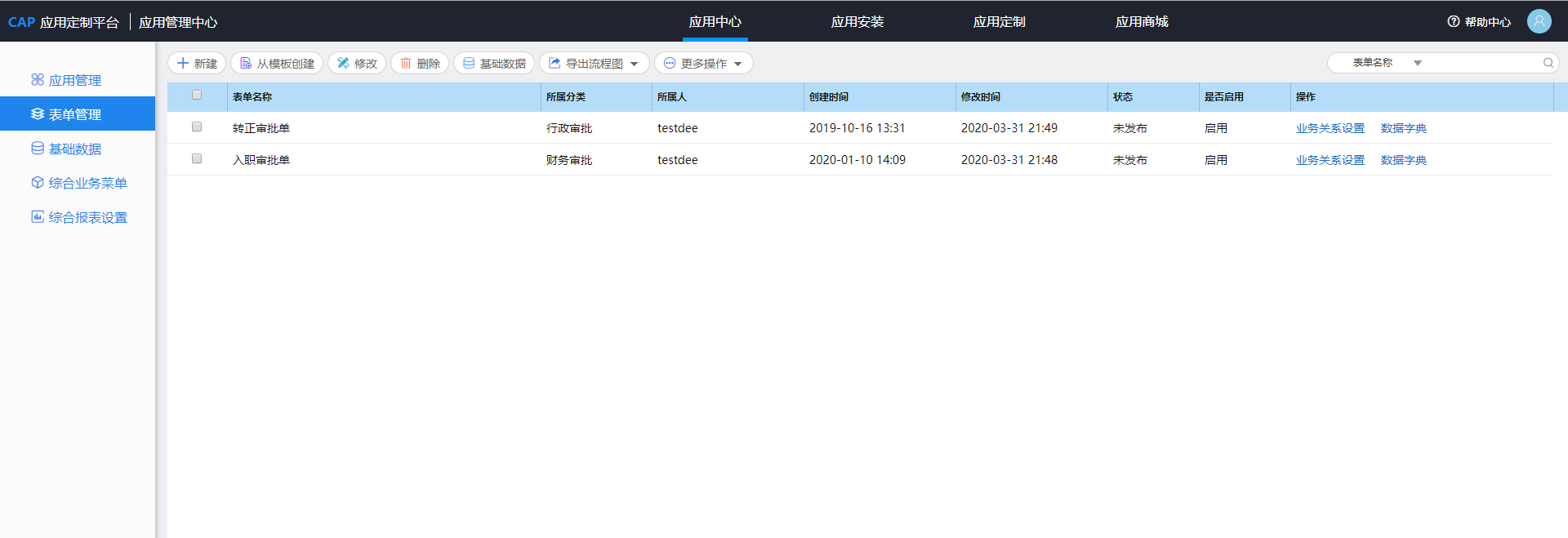
Task: Click the 表单管理 sidebar layers icon
Action: click(38, 113)
